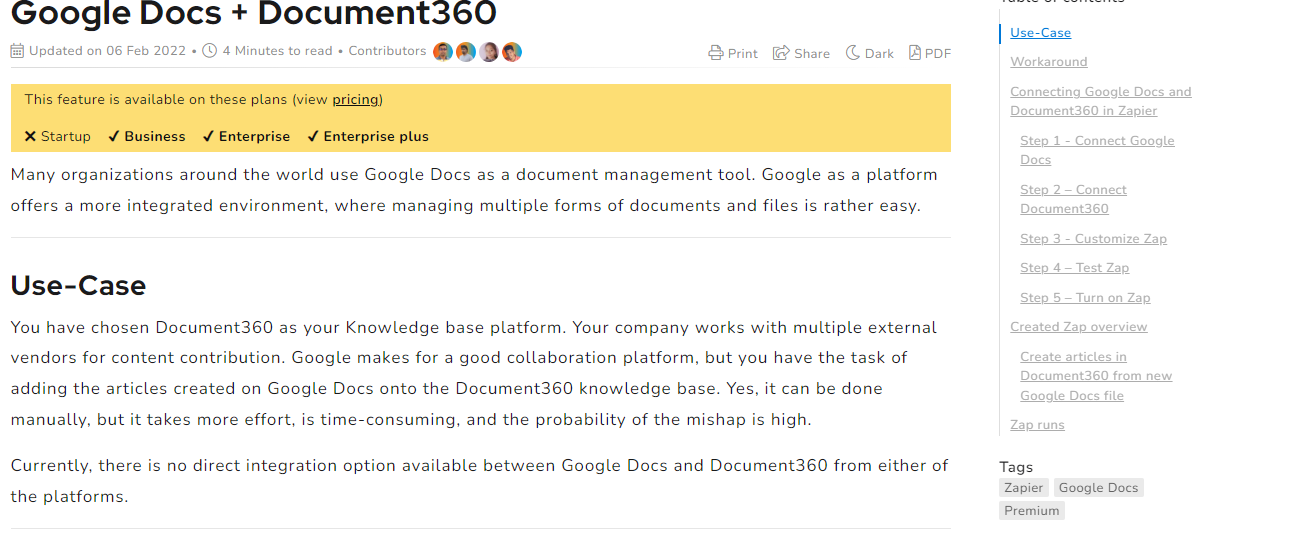Go to Step 3 - Customize Zap
This screenshot has height=560, width=1303.
point(1093,239)
